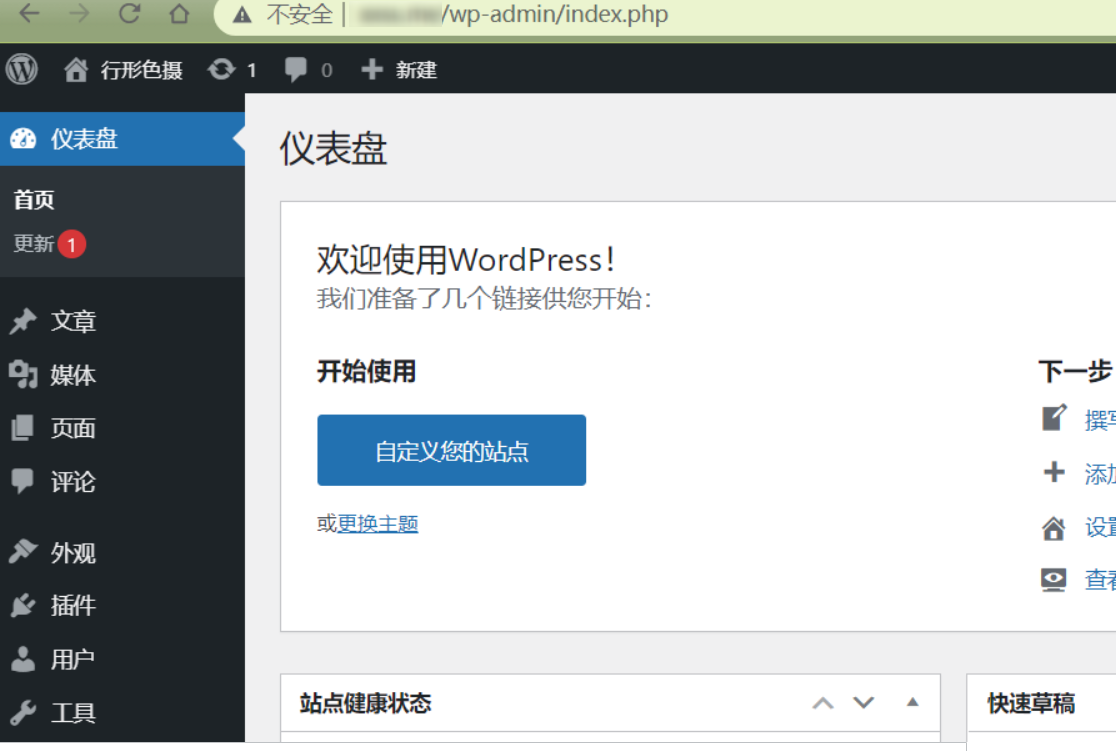This screenshot has height=751, width=1116.
Task: Reload the page with browser refresh icon
Action: [129, 15]
